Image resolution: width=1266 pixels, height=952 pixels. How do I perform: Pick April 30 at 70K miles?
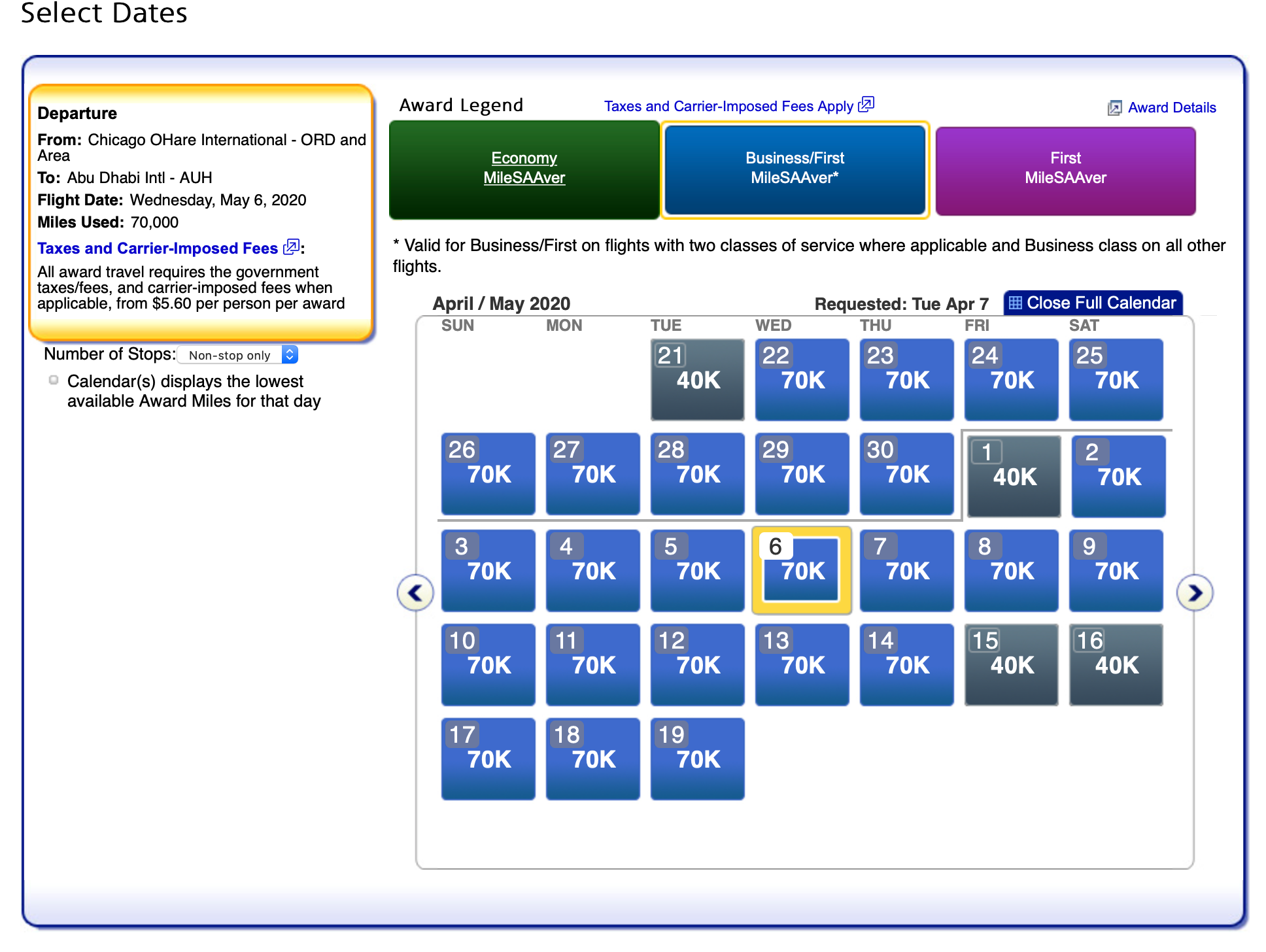[907, 473]
